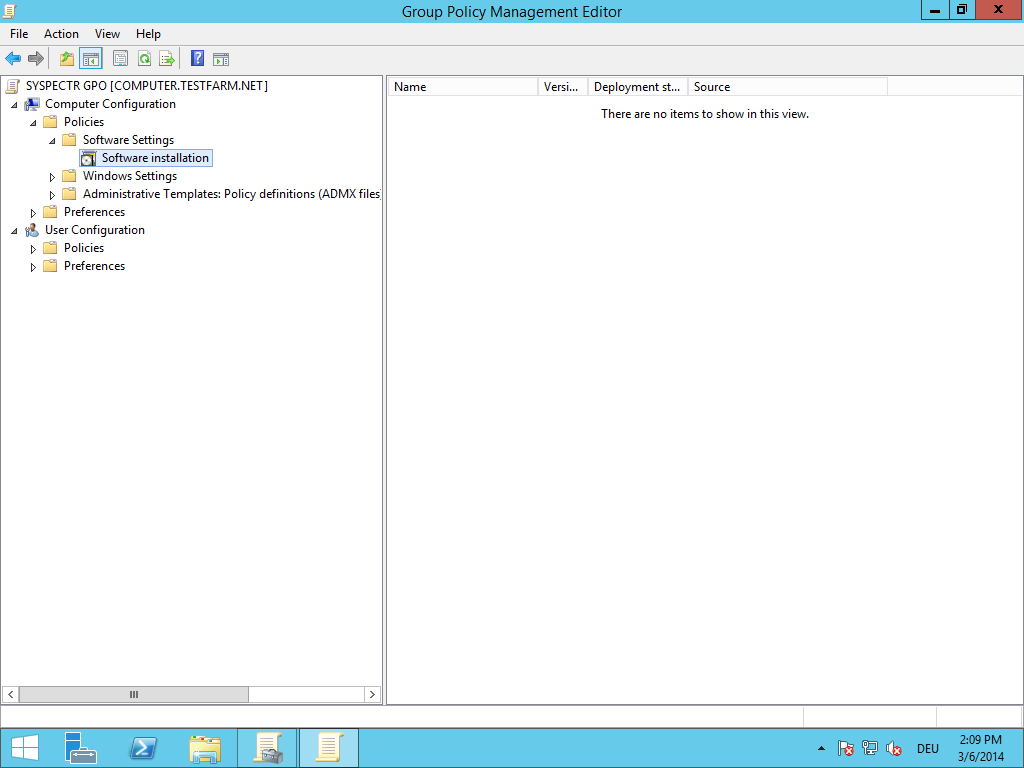This screenshot has height=768, width=1024.
Task: Expand Preferences under Computer Configuration
Action: pyautogui.click(x=33, y=213)
